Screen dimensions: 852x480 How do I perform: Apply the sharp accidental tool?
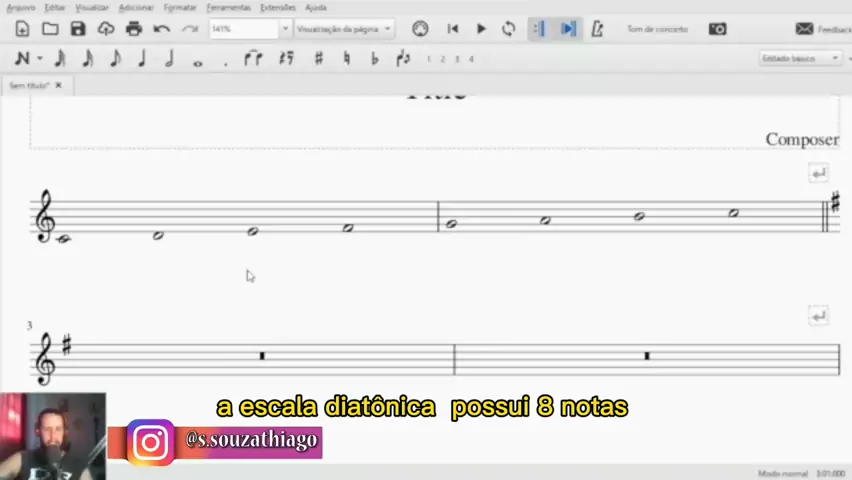pyautogui.click(x=318, y=59)
